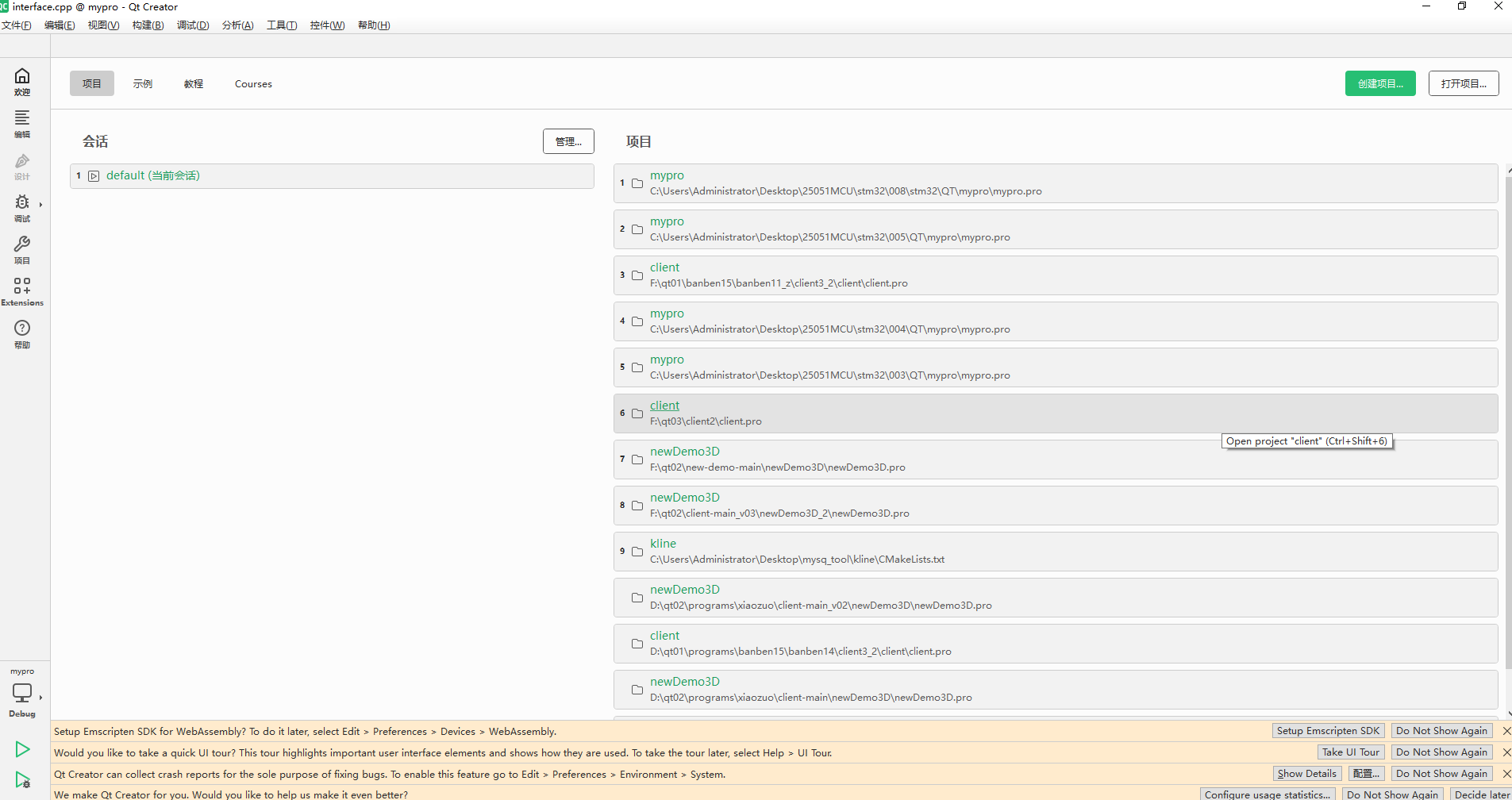1512x800 pixels.
Task: Close the crash reports info bar
Action: point(1506,774)
